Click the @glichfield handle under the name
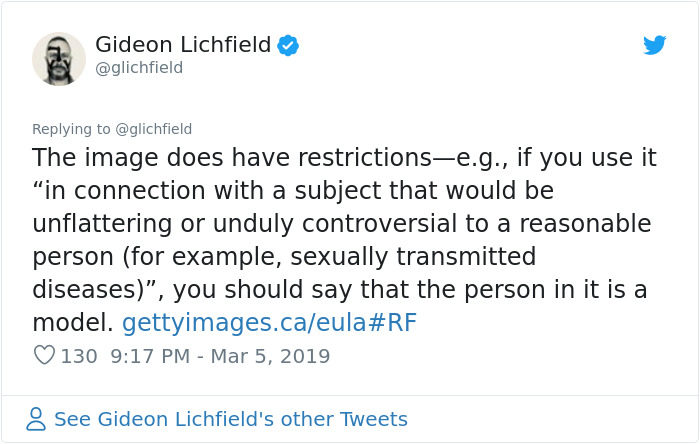This screenshot has height=444, width=700. pos(139,68)
